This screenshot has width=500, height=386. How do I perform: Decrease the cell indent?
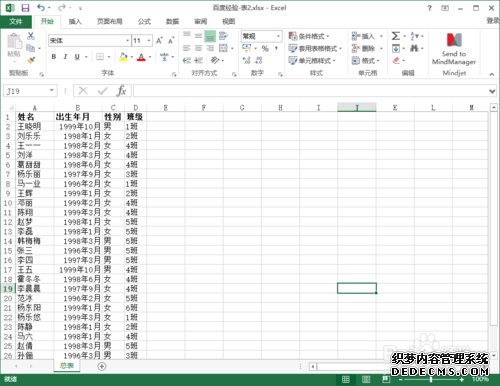pos(187,60)
